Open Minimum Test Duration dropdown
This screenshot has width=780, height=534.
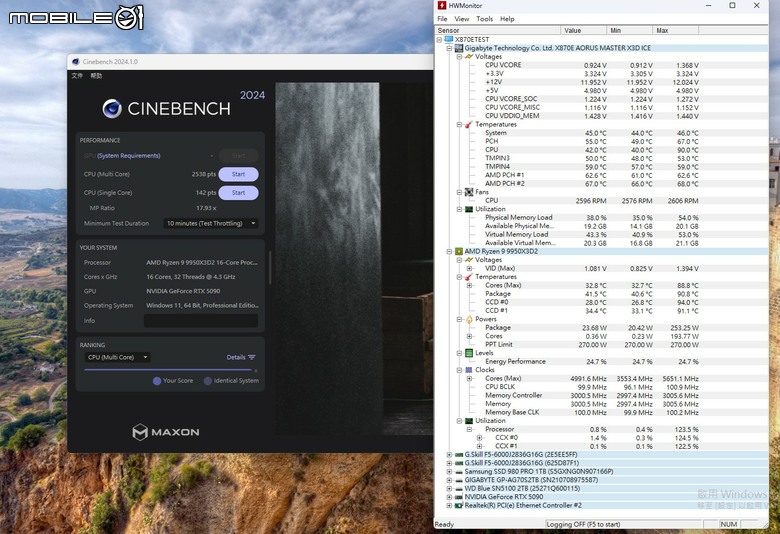point(210,223)
